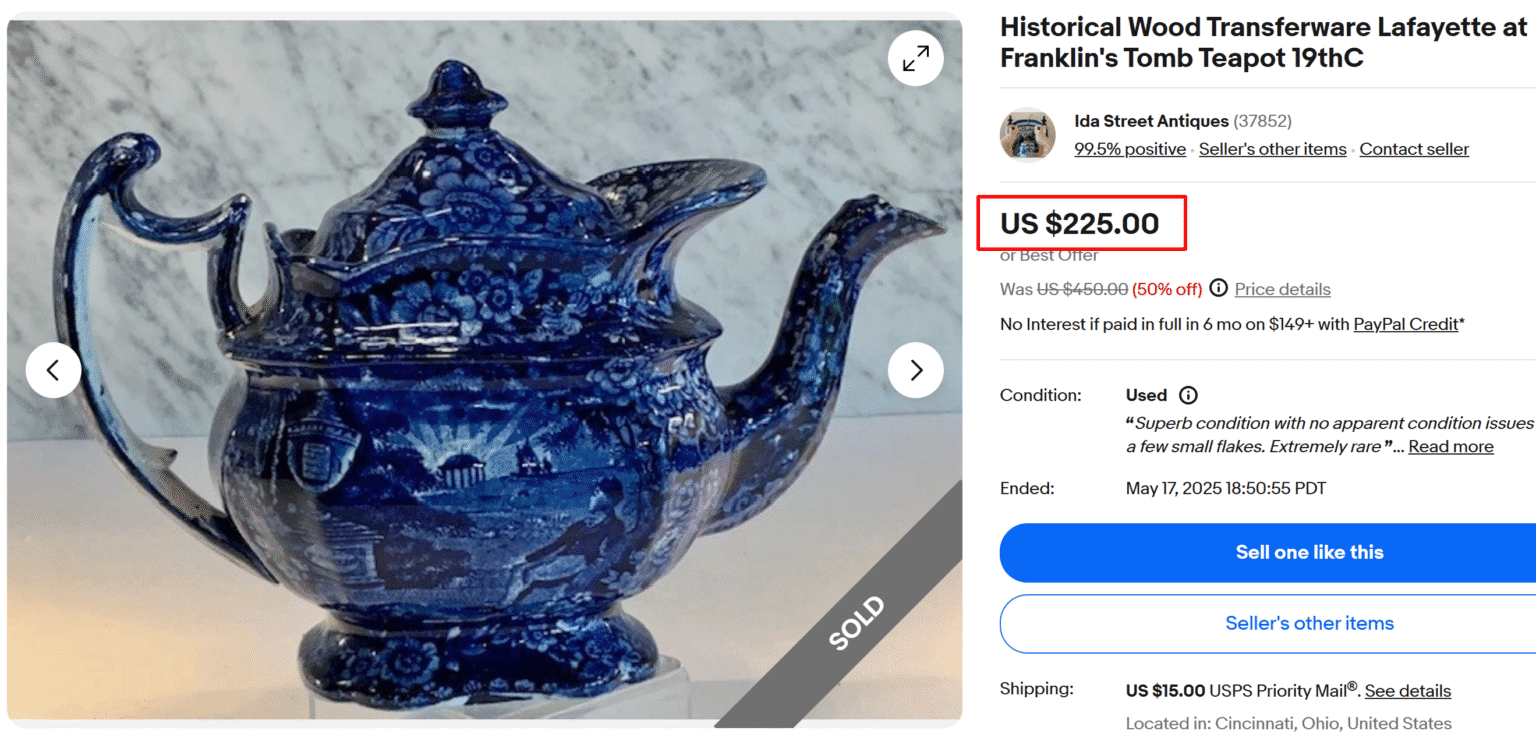Viewport: 1536px width, 745px height.
Task: Open the Price details link
Action: tap(1282, 289)
